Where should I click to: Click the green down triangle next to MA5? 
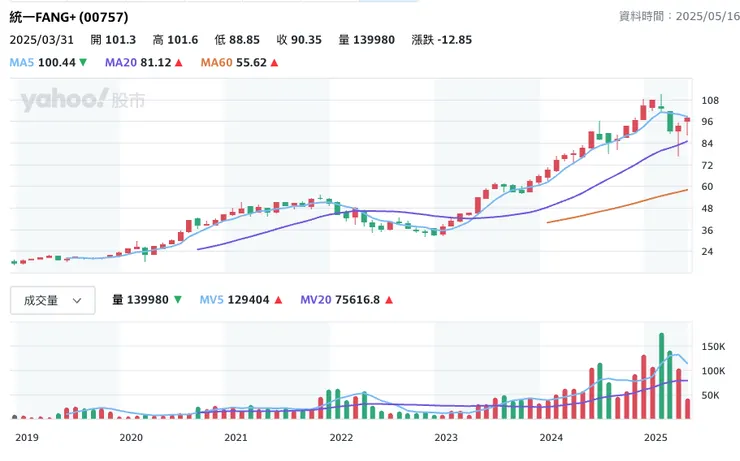[x=83, y=62]
